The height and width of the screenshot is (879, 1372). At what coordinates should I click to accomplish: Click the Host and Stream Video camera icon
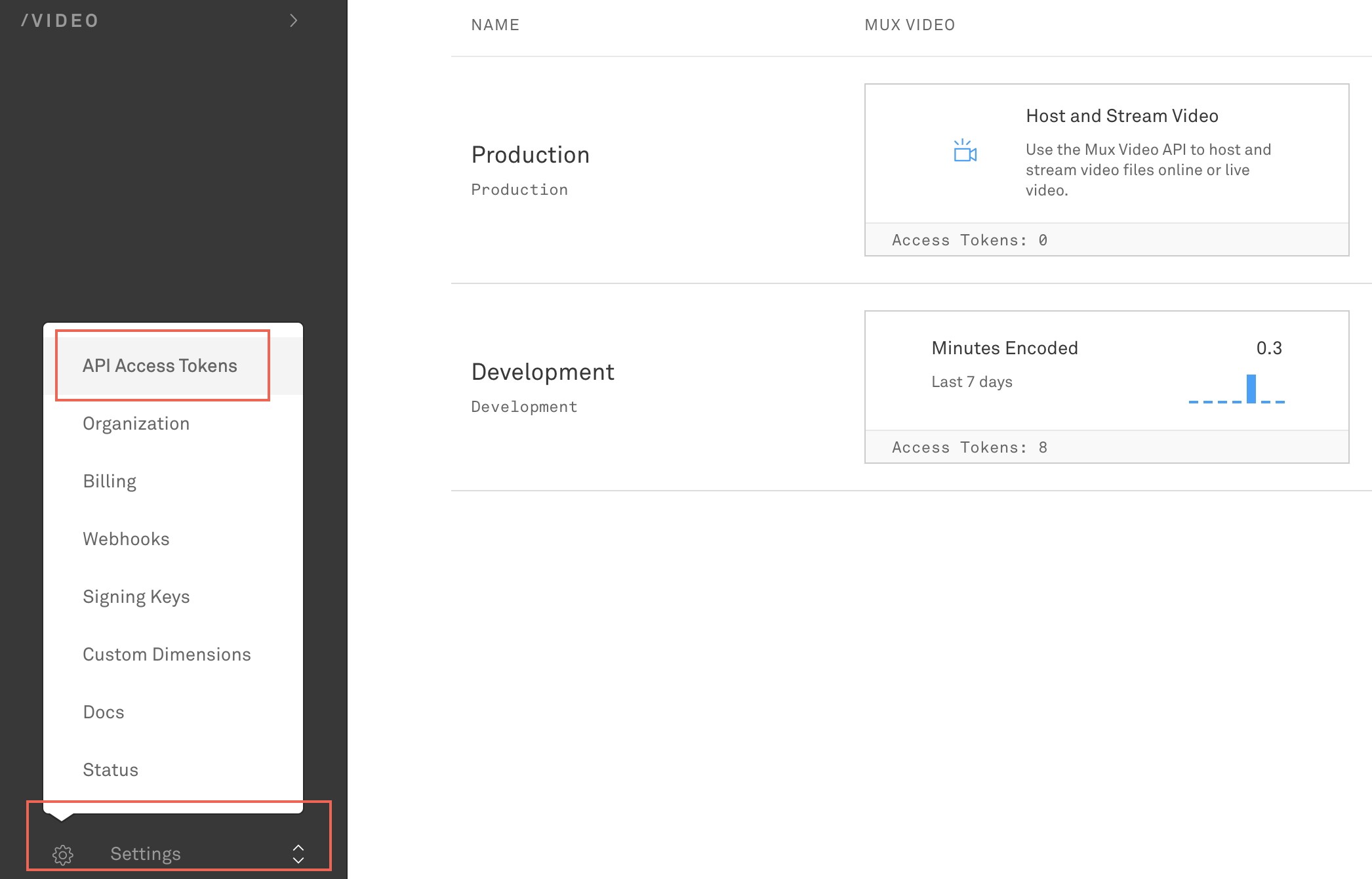coord(965,150)
